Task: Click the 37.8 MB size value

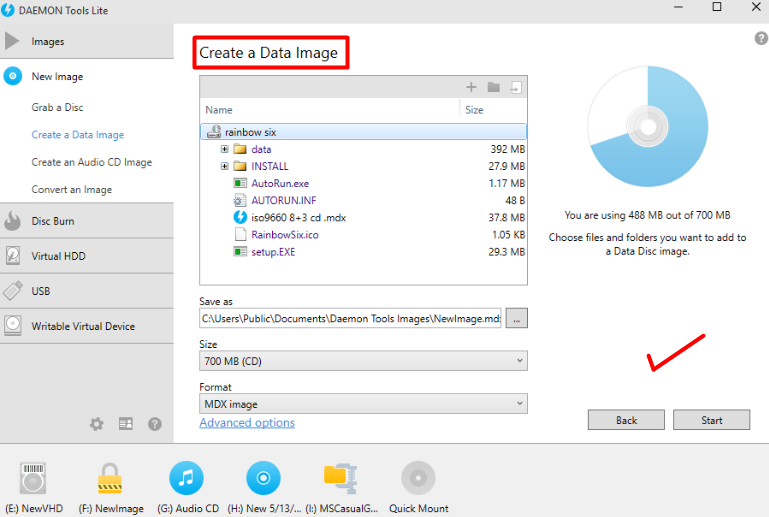Action: [x=507, y=217]
